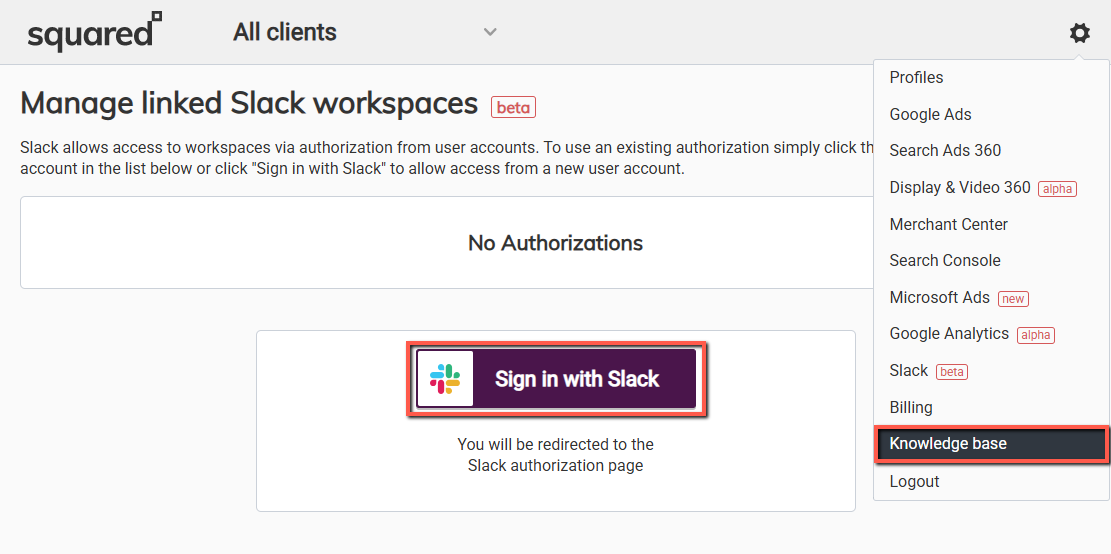Screen dimensions: 1111x554
Task: Choose Search Ads 360 menu entry
Action: coord(945,150)
